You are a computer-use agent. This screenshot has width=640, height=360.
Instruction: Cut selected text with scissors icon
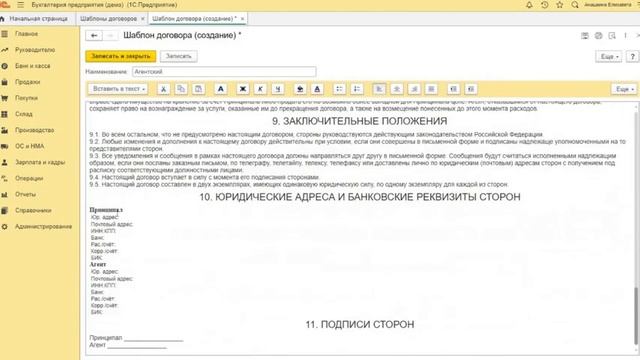(163, 89)
